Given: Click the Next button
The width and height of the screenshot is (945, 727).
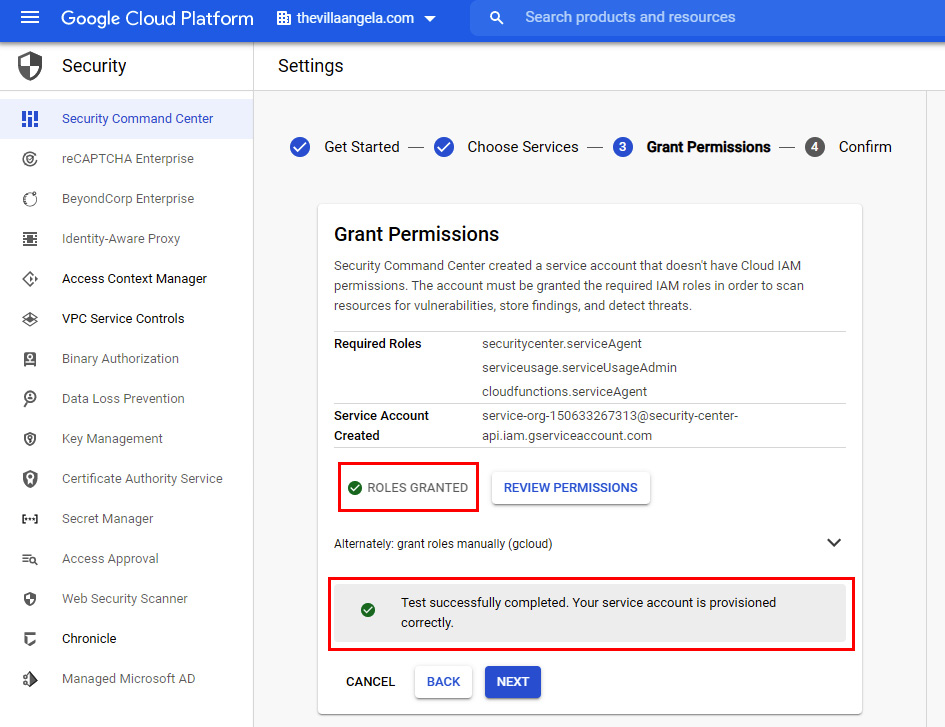Looking at the screenshot, I should coord(512,682).
